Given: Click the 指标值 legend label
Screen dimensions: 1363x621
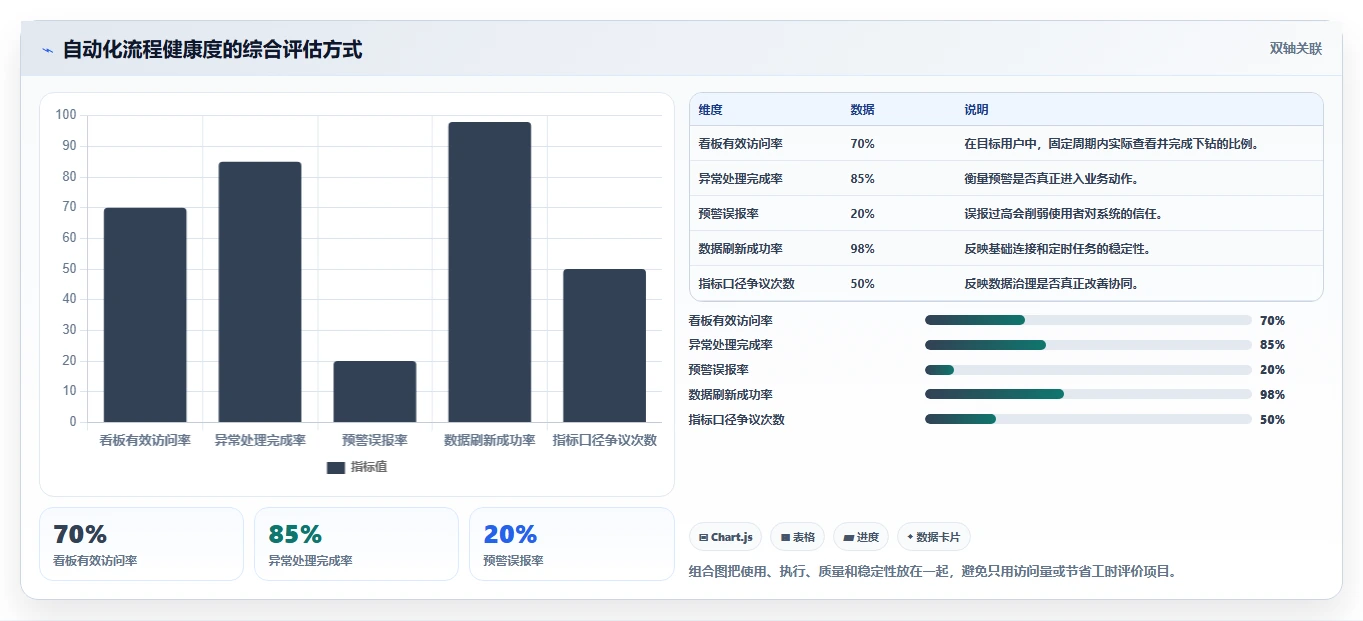Looking at the screenshot, I should pyautogui.click(x=369, y=467).
